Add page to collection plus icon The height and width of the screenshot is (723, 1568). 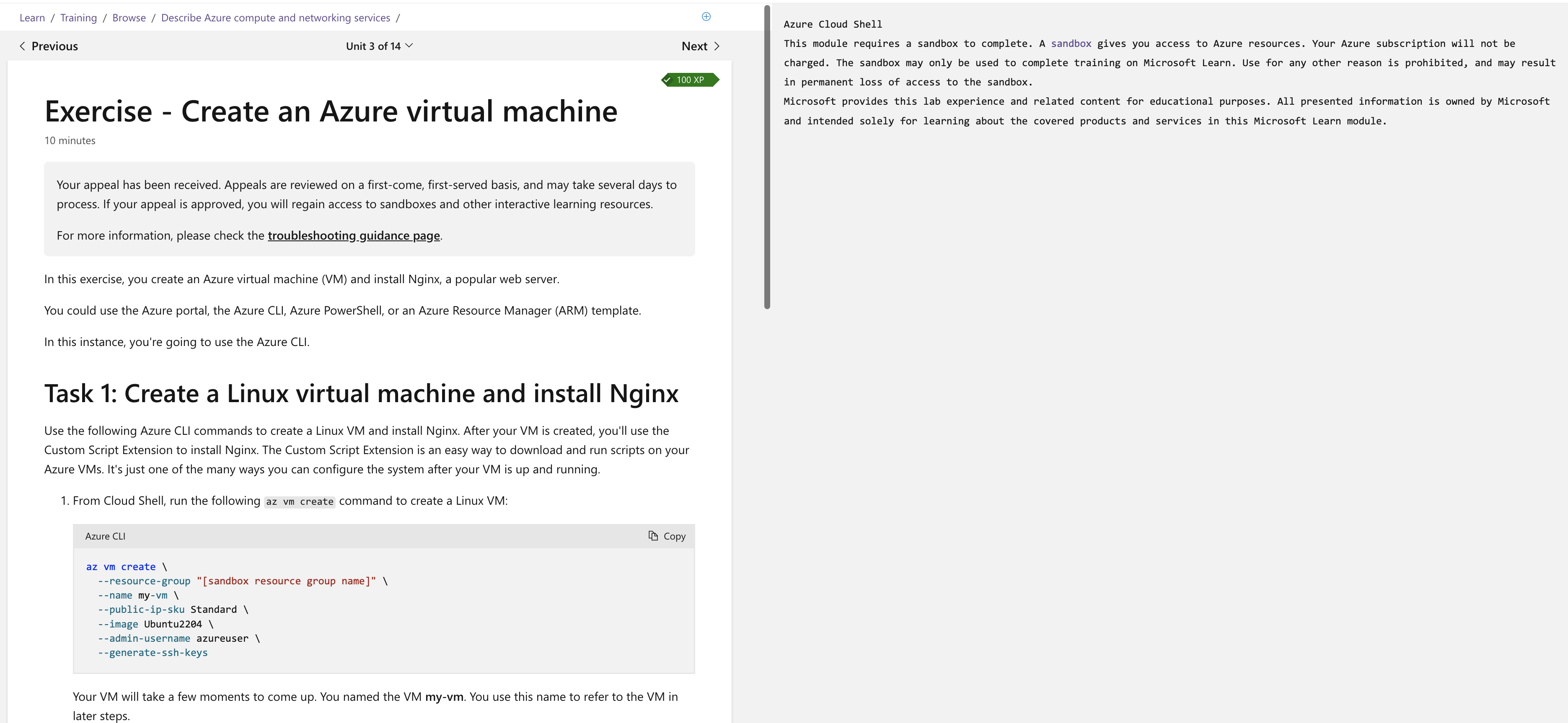coord(706,16)
